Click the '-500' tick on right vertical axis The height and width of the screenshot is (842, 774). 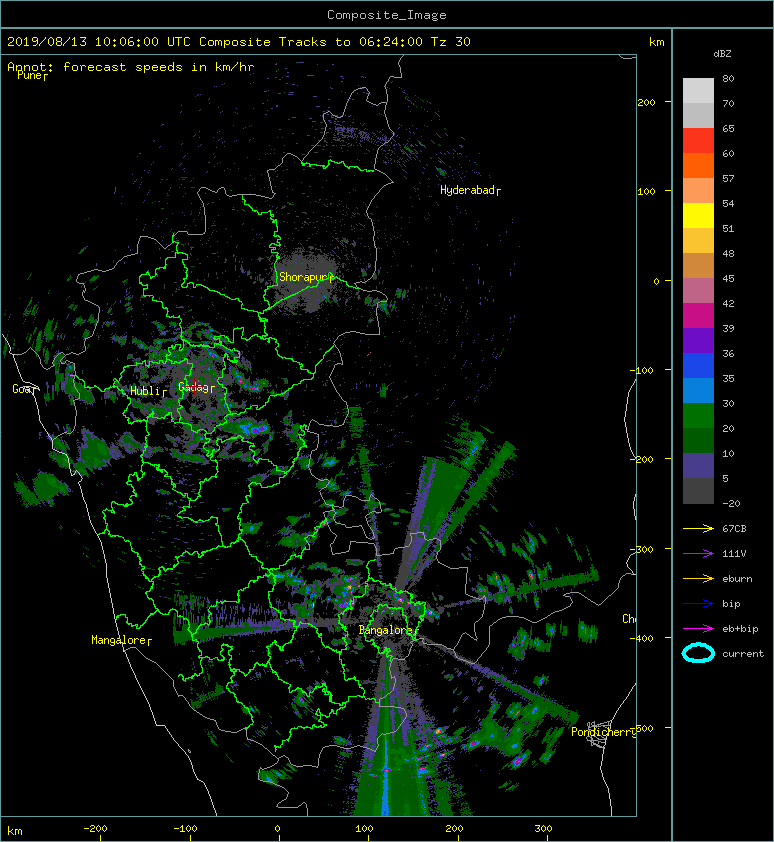642,728
